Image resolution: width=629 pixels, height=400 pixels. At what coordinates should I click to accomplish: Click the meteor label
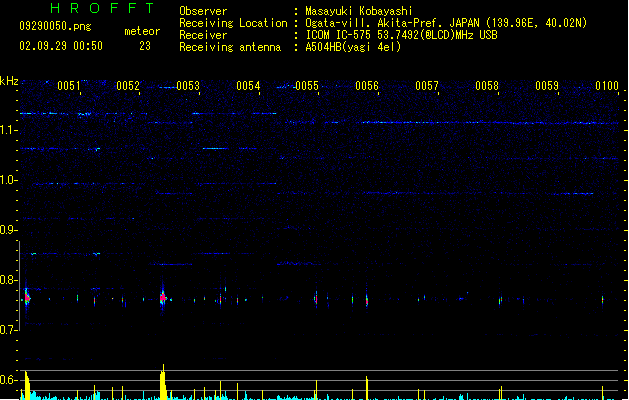[x=142, y=31]
